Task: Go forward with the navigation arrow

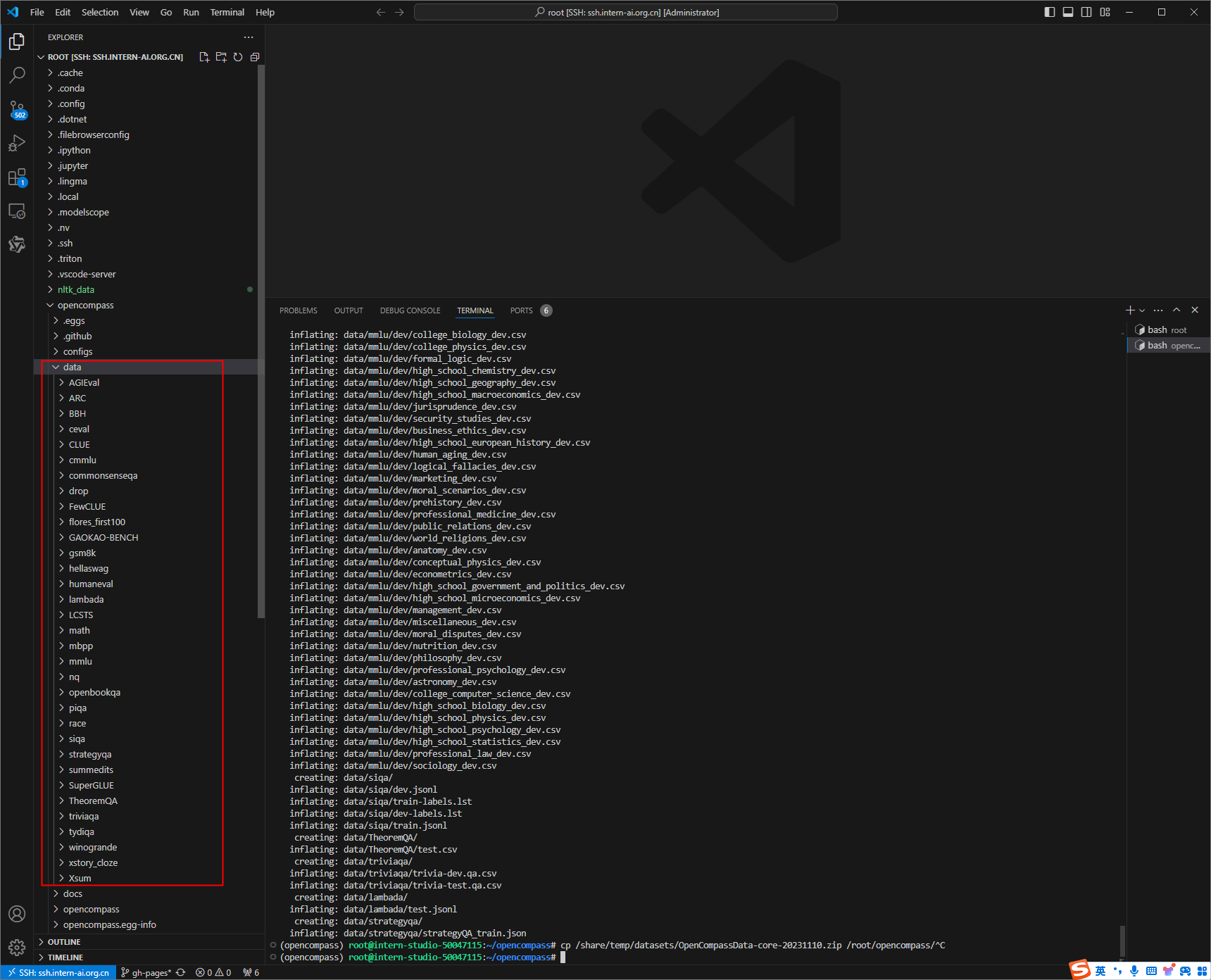Action: point(399,13)
